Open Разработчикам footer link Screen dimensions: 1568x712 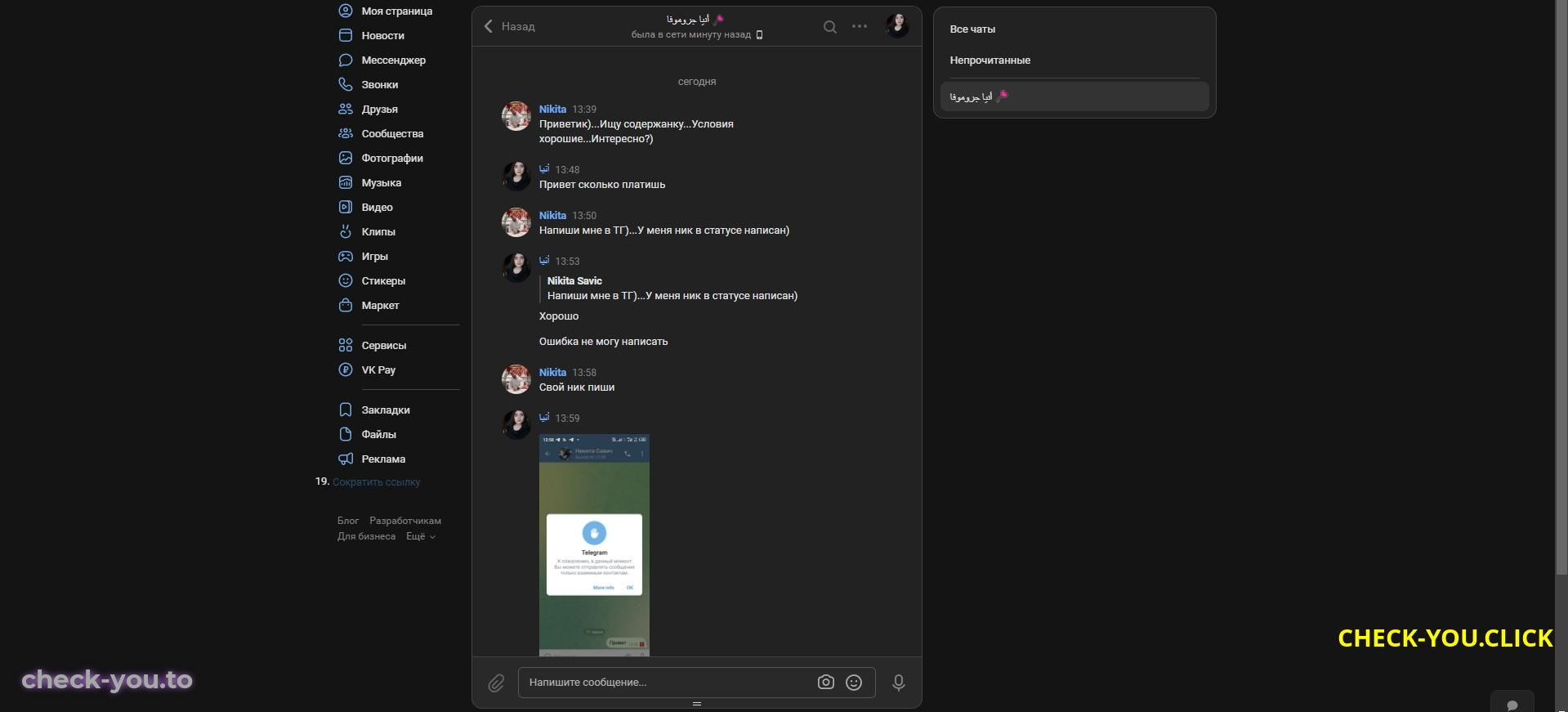[x=405, y=521]
